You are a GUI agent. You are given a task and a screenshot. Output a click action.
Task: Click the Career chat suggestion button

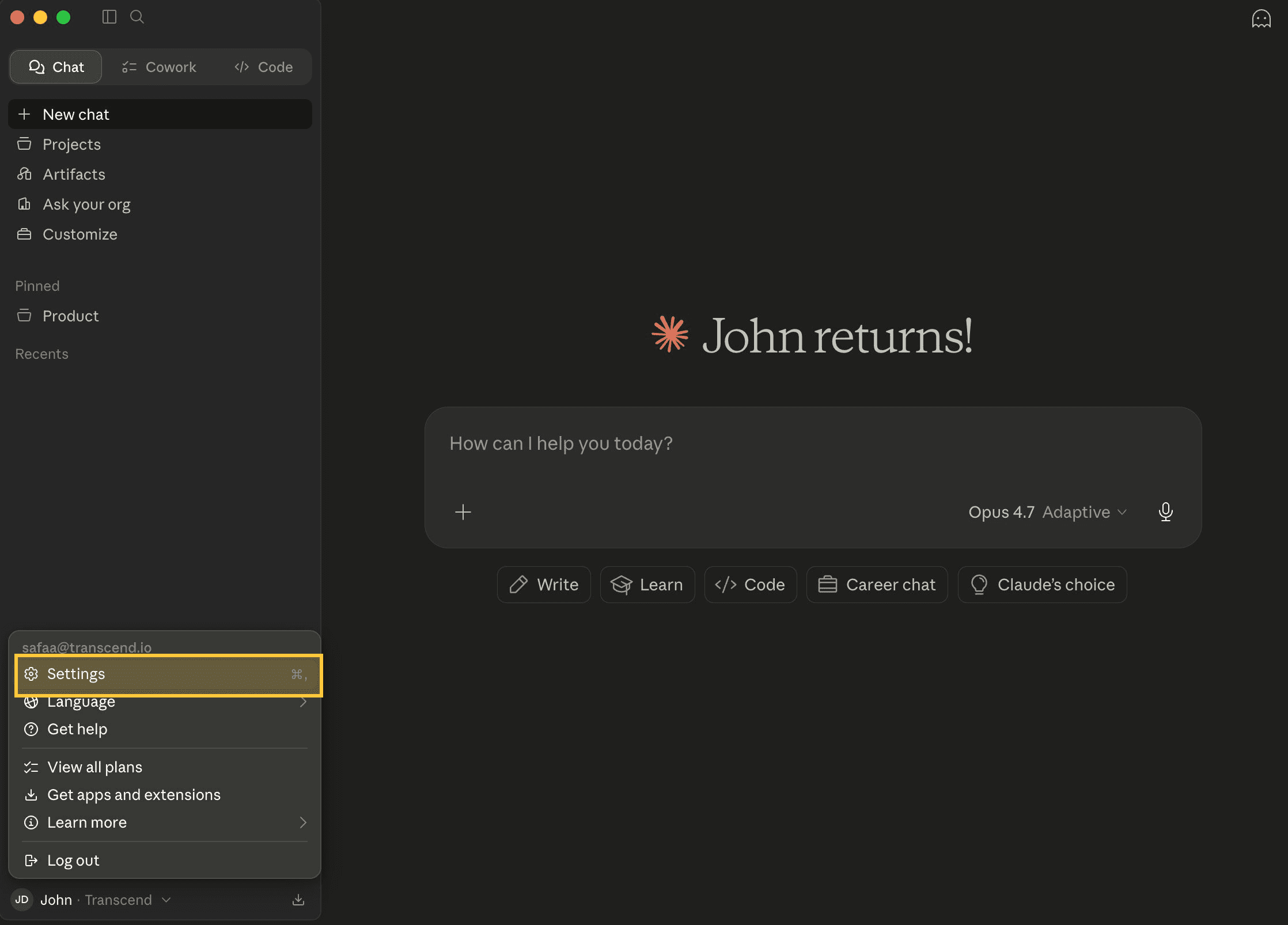point(877,585)
